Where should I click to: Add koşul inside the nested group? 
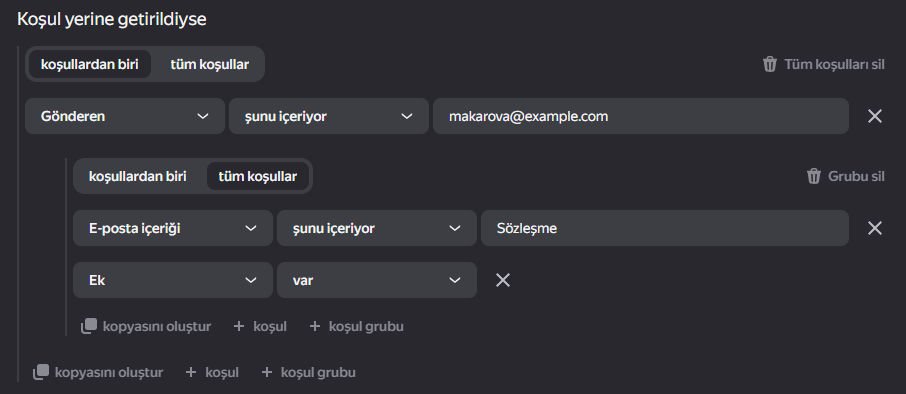click(260, 326)
